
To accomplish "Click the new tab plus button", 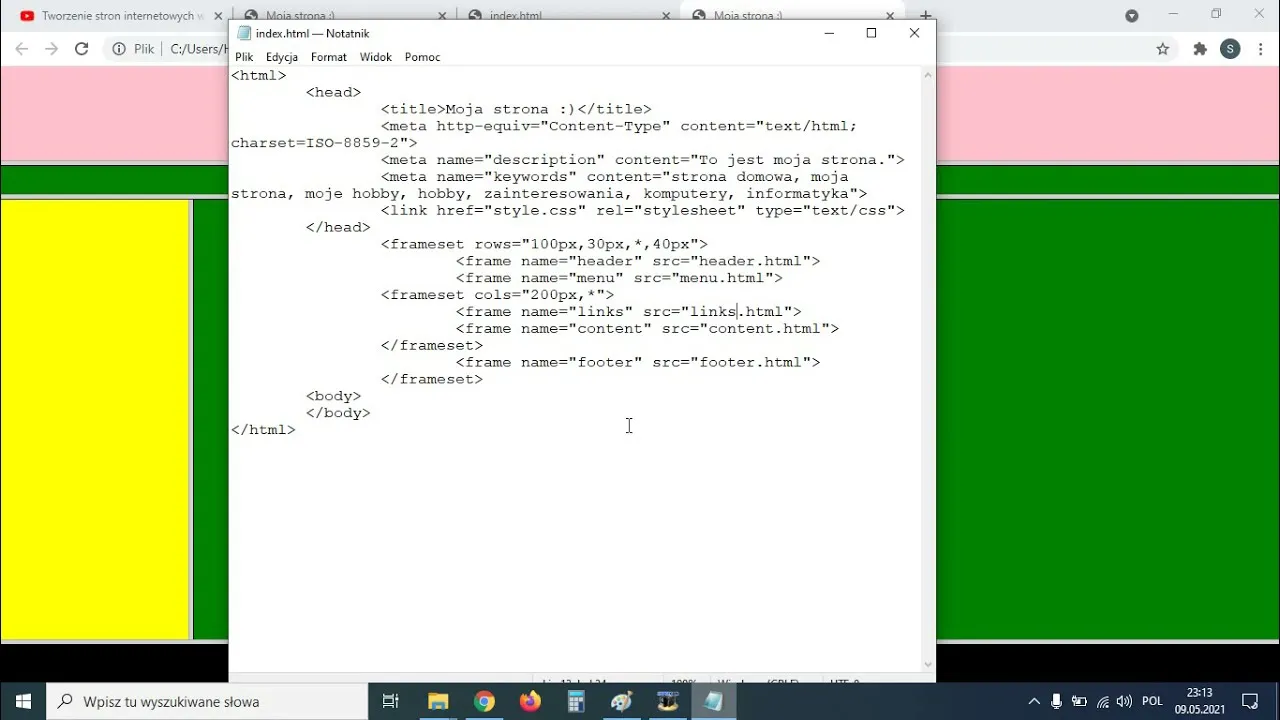I will 924,16.
